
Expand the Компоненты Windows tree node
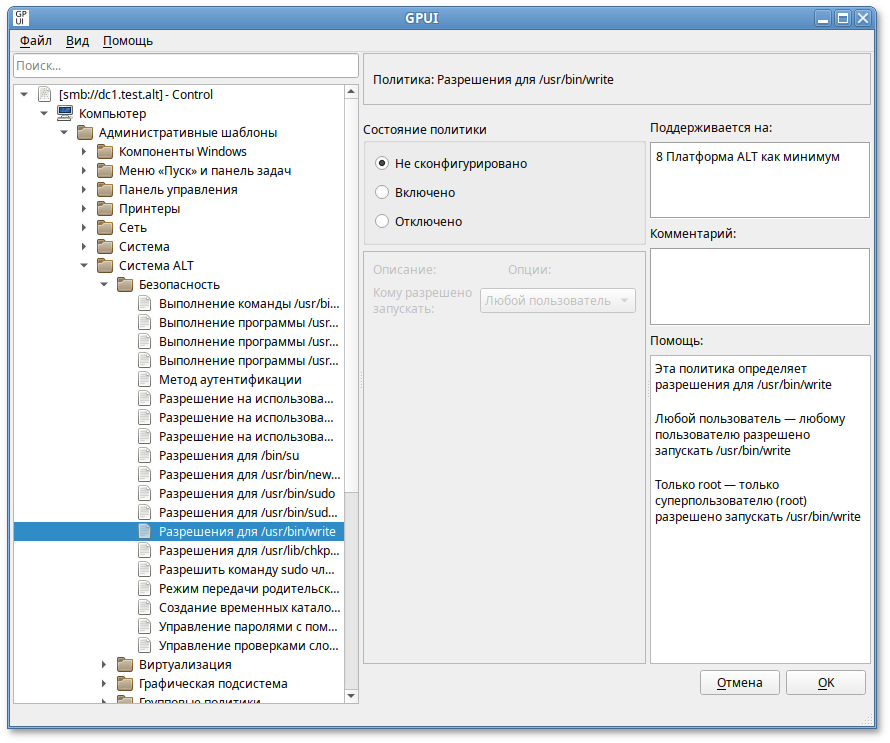coord(84,152)
